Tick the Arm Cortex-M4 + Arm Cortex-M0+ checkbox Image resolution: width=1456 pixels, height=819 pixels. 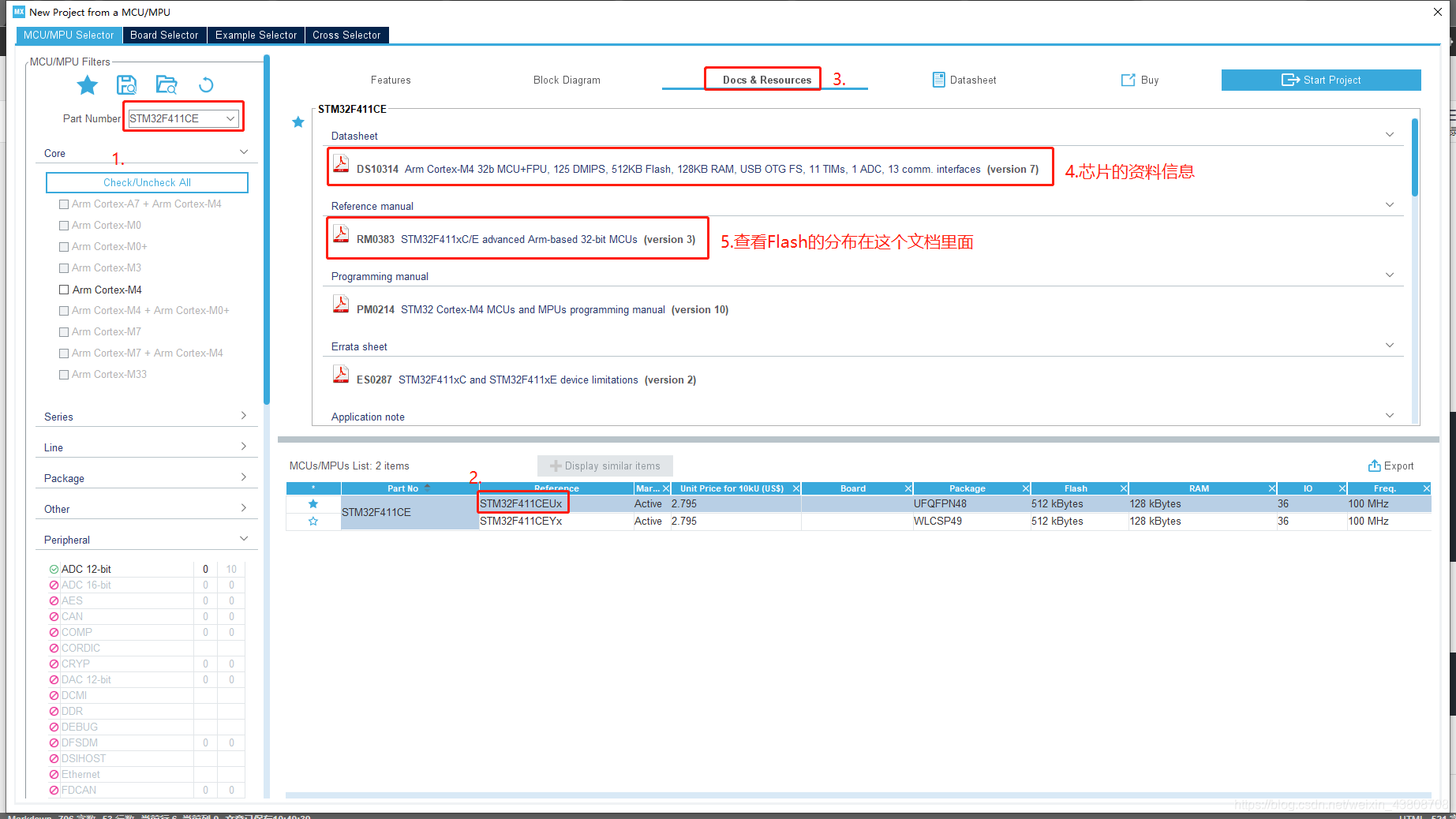tap(64, 310)
